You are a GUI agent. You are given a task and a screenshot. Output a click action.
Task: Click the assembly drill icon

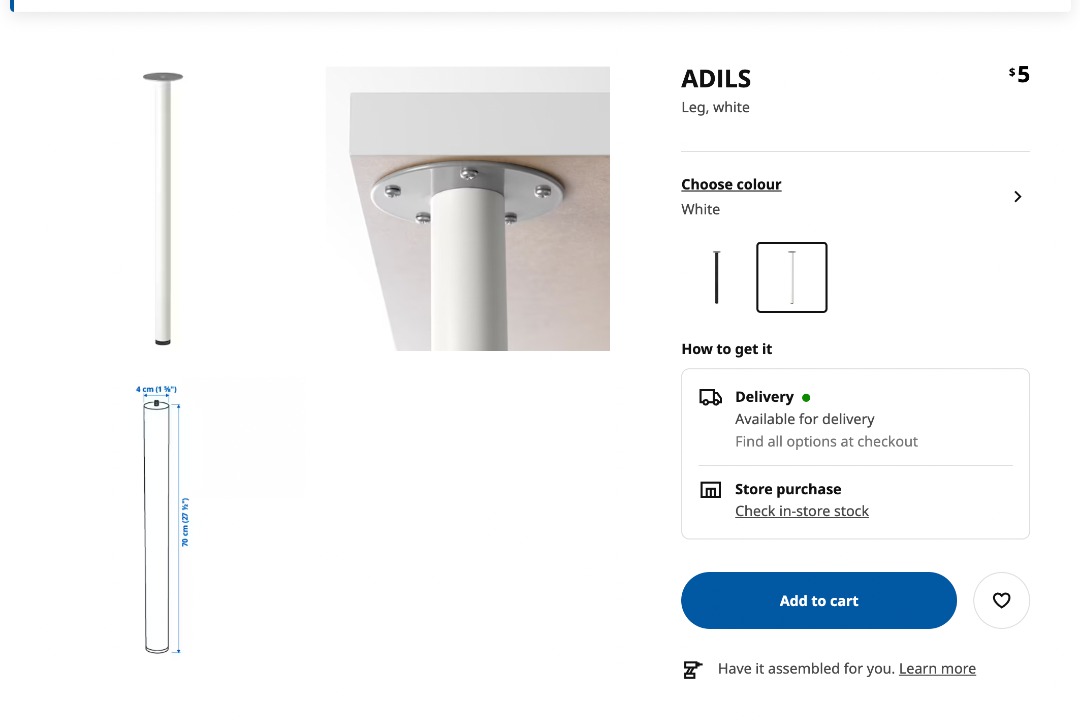point(692,669)
